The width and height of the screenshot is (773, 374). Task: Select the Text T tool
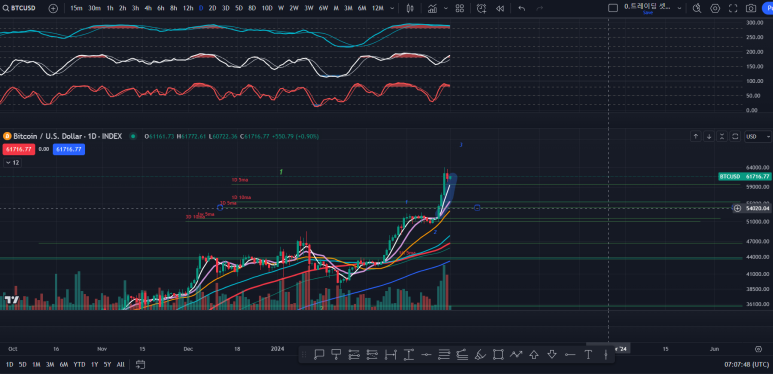588,354
